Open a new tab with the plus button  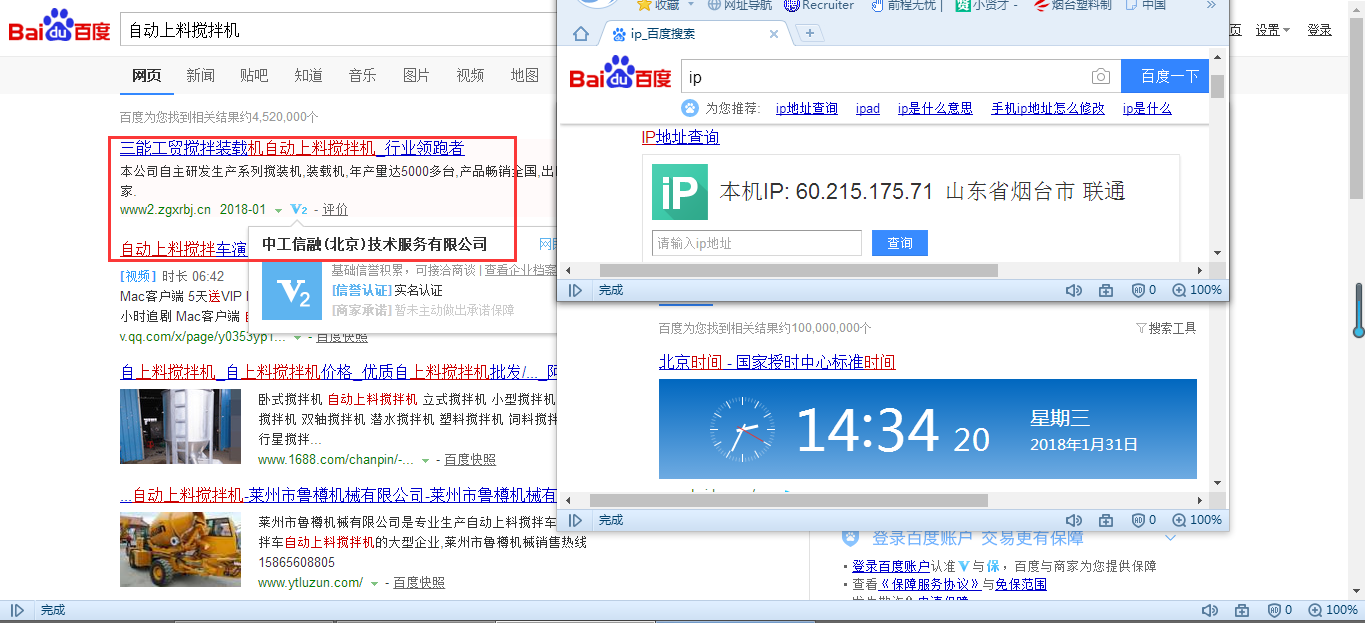coord(809,34)
